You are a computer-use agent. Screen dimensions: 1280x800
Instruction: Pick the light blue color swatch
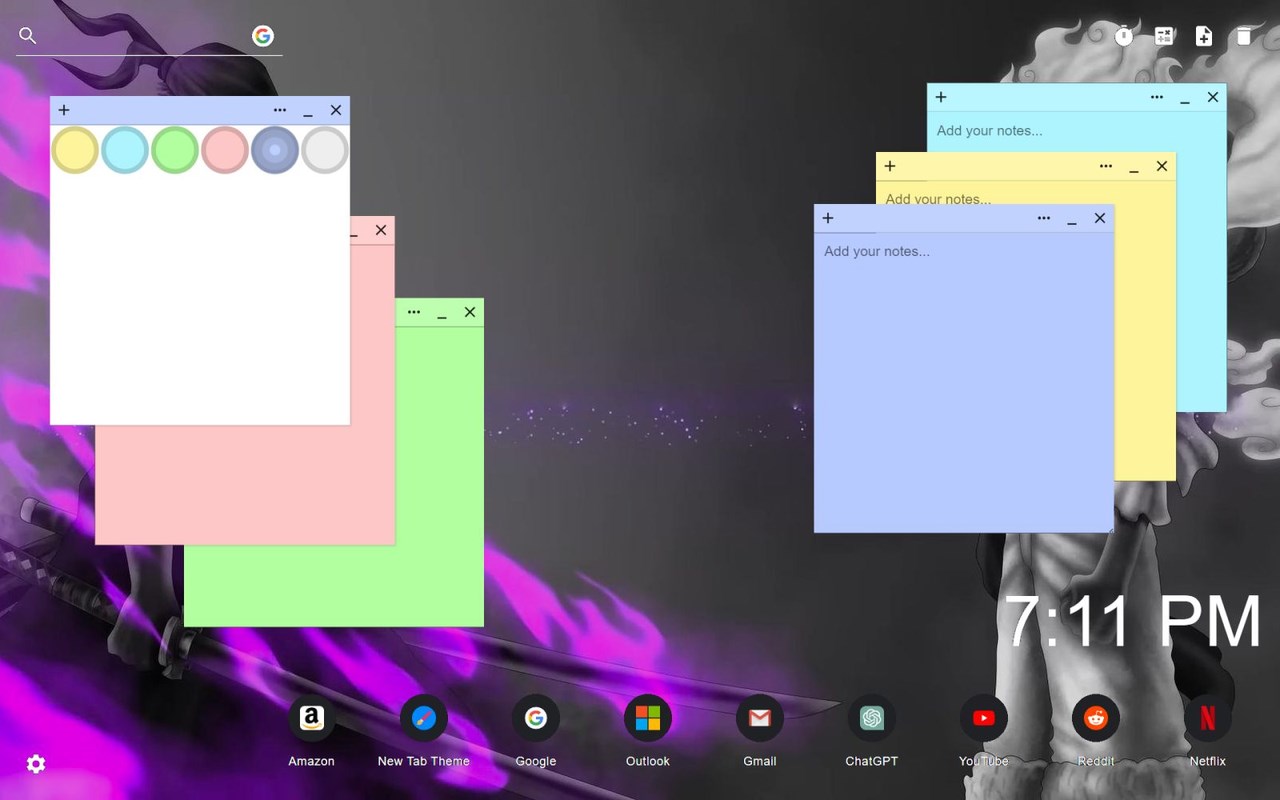(125, 150)
